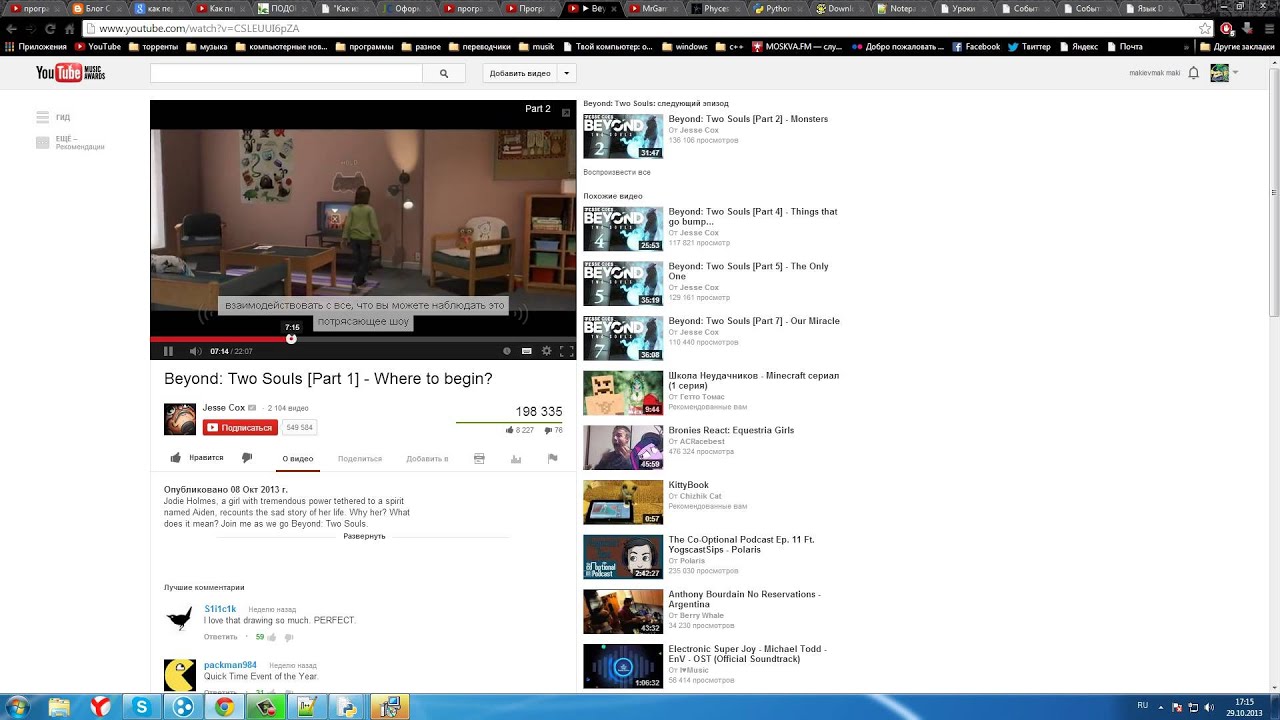Open the dropdown arrow beside Добавить видео

point(567,73)
